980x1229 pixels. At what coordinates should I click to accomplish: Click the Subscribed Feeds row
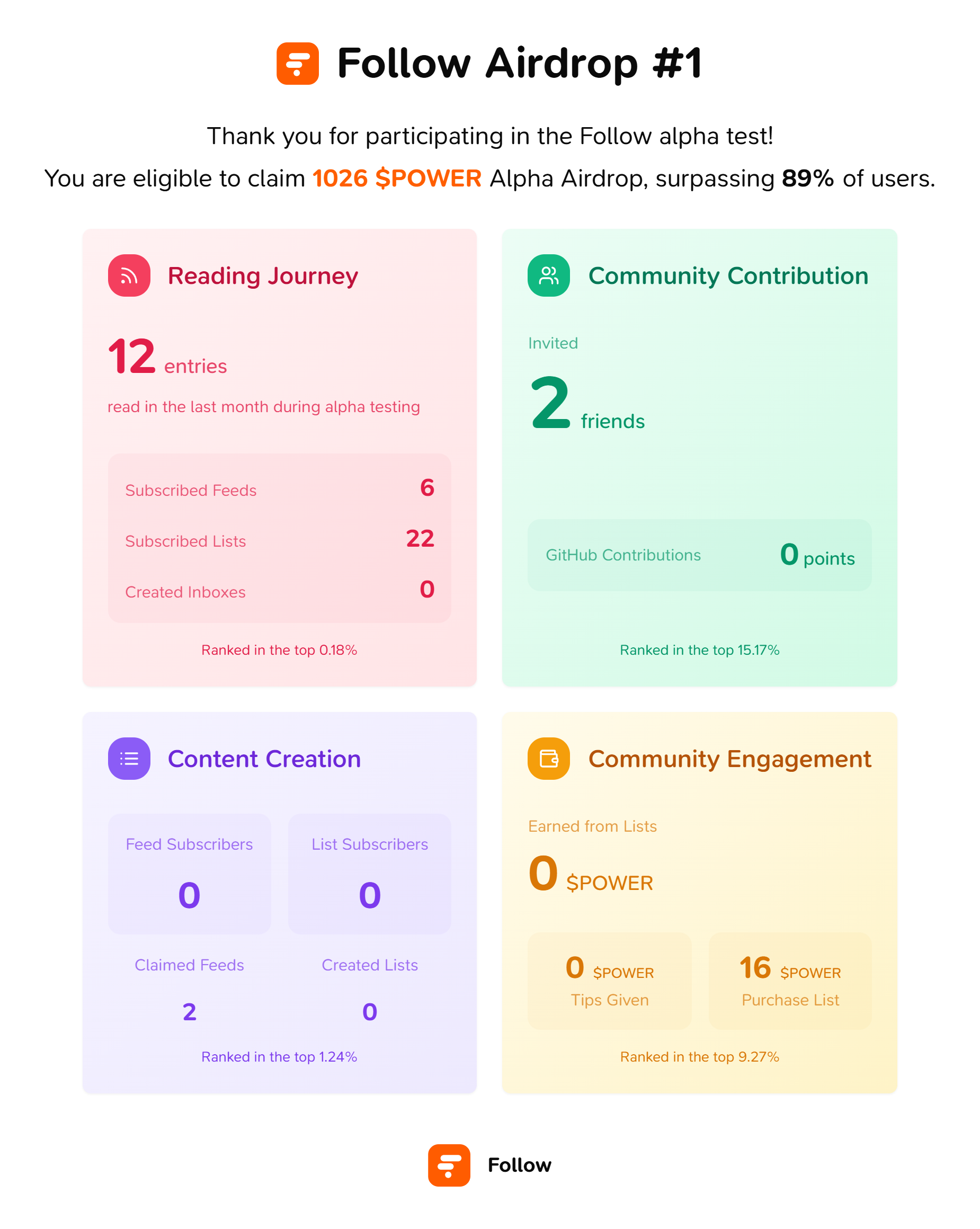279,488
